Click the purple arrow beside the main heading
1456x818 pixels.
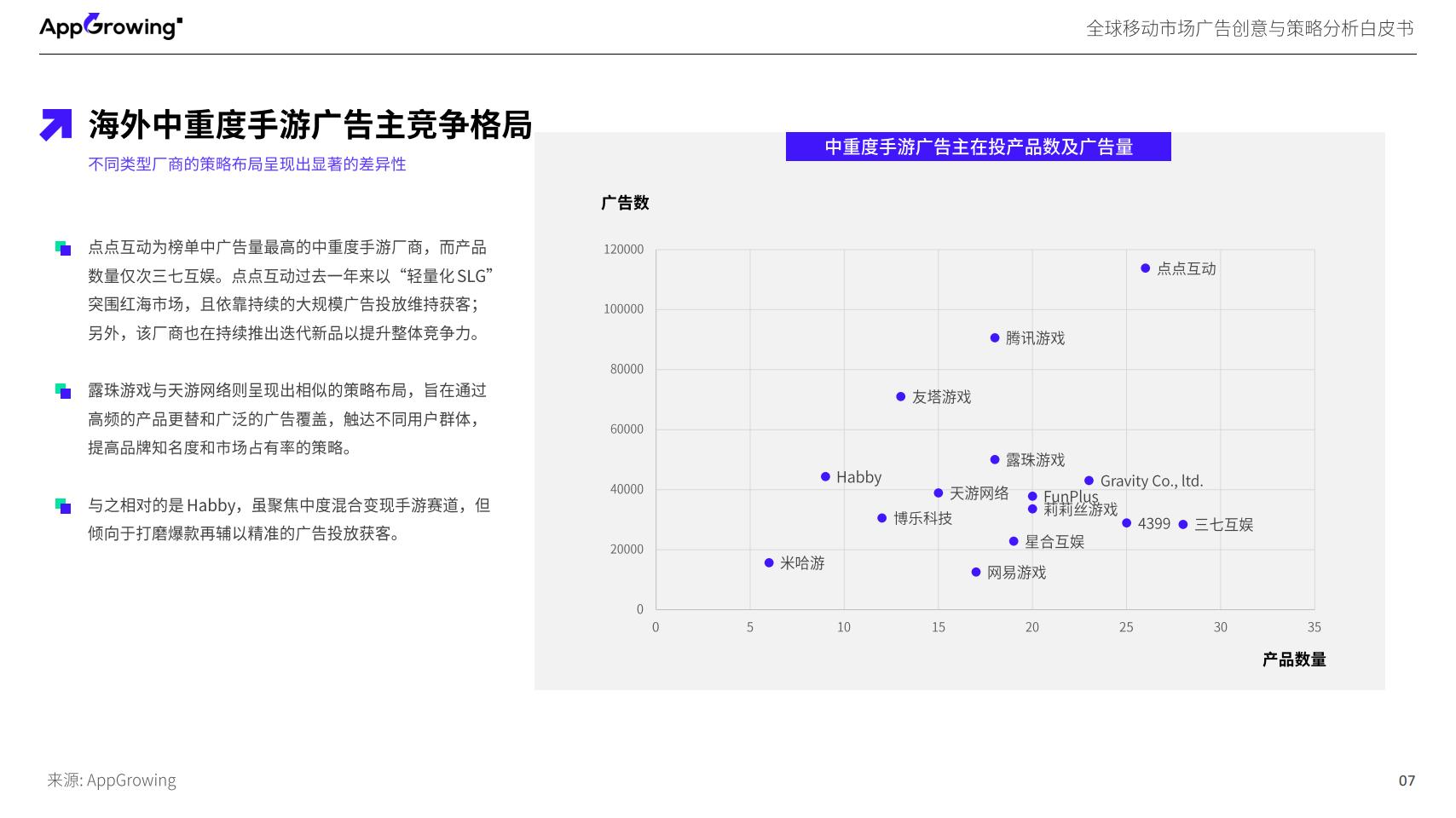[56, 124]
